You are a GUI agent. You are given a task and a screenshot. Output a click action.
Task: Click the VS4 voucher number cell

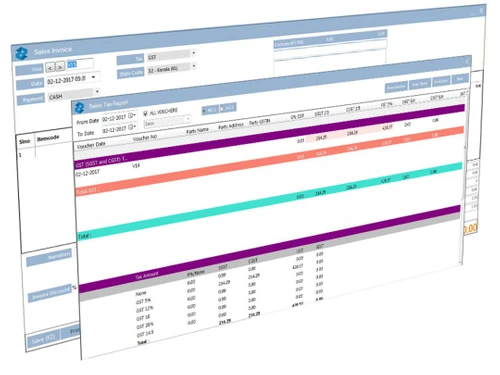click(136, 165)
